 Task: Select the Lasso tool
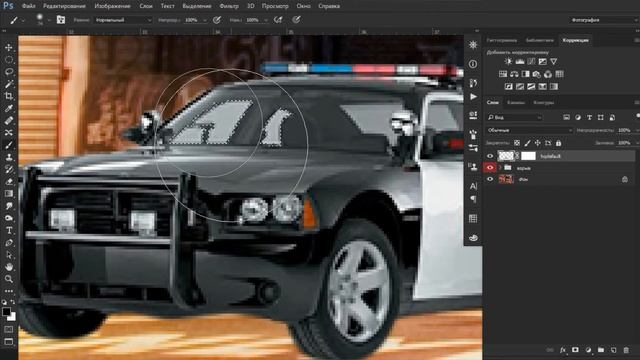pyautogui.click(x=9, y=72)
